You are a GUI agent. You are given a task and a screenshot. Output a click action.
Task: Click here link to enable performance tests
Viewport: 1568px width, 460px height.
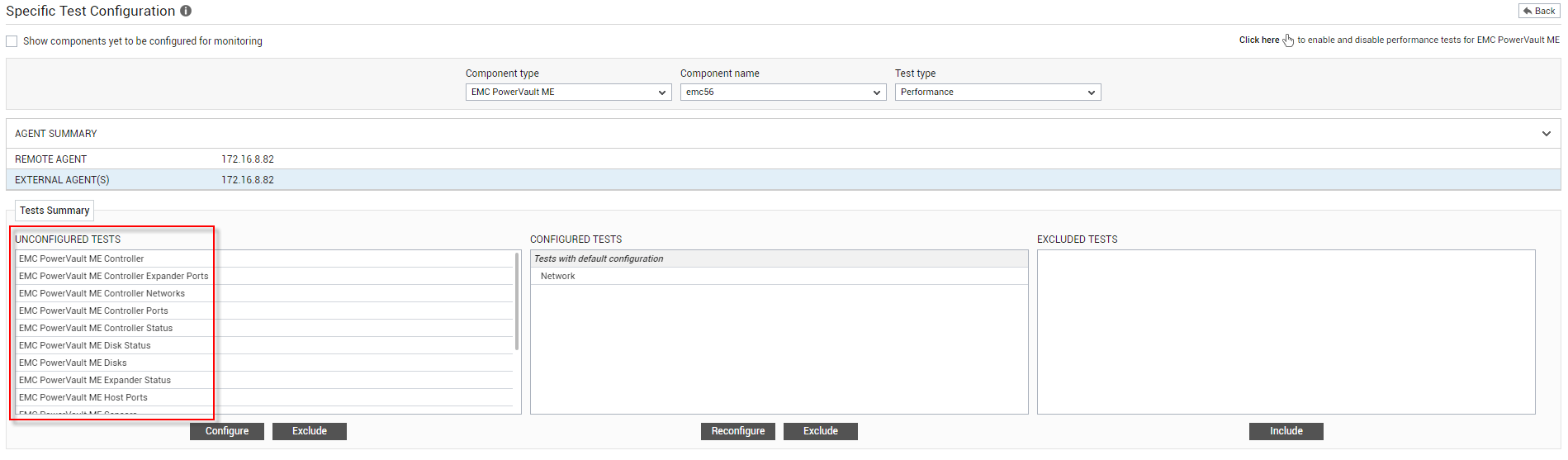[1259, 40]
